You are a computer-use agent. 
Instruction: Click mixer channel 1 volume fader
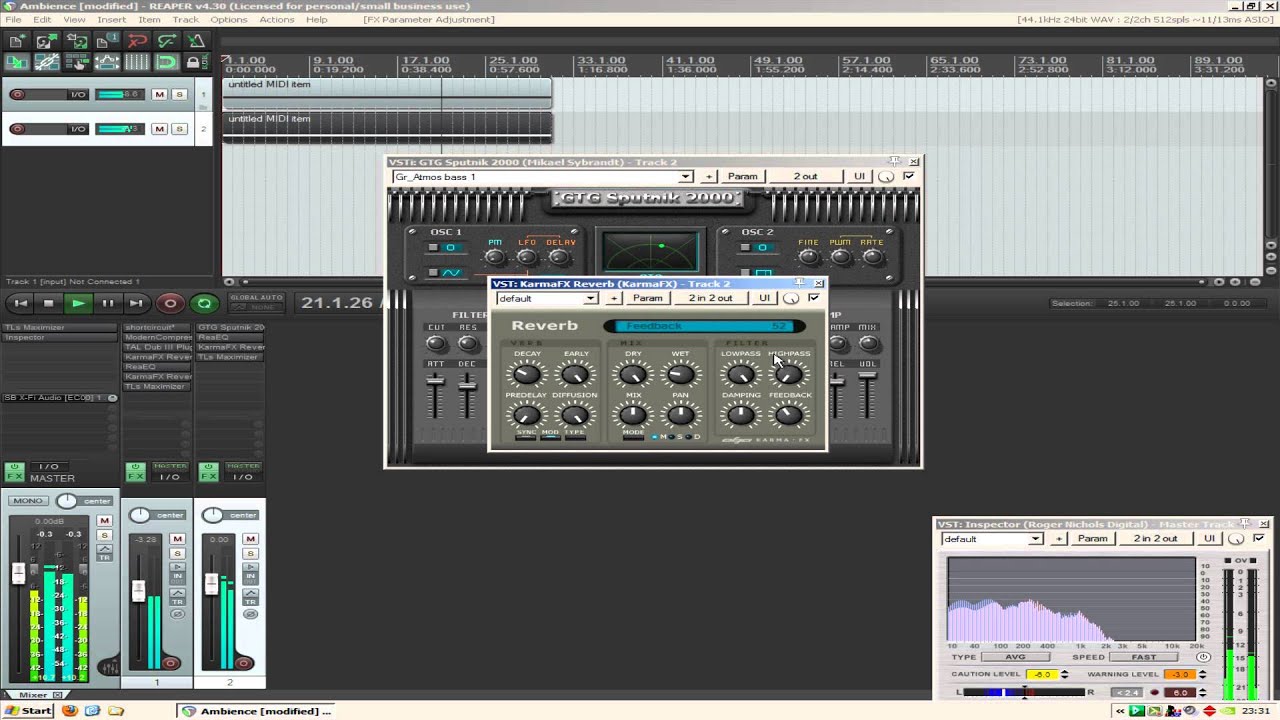tap(139, 590)
